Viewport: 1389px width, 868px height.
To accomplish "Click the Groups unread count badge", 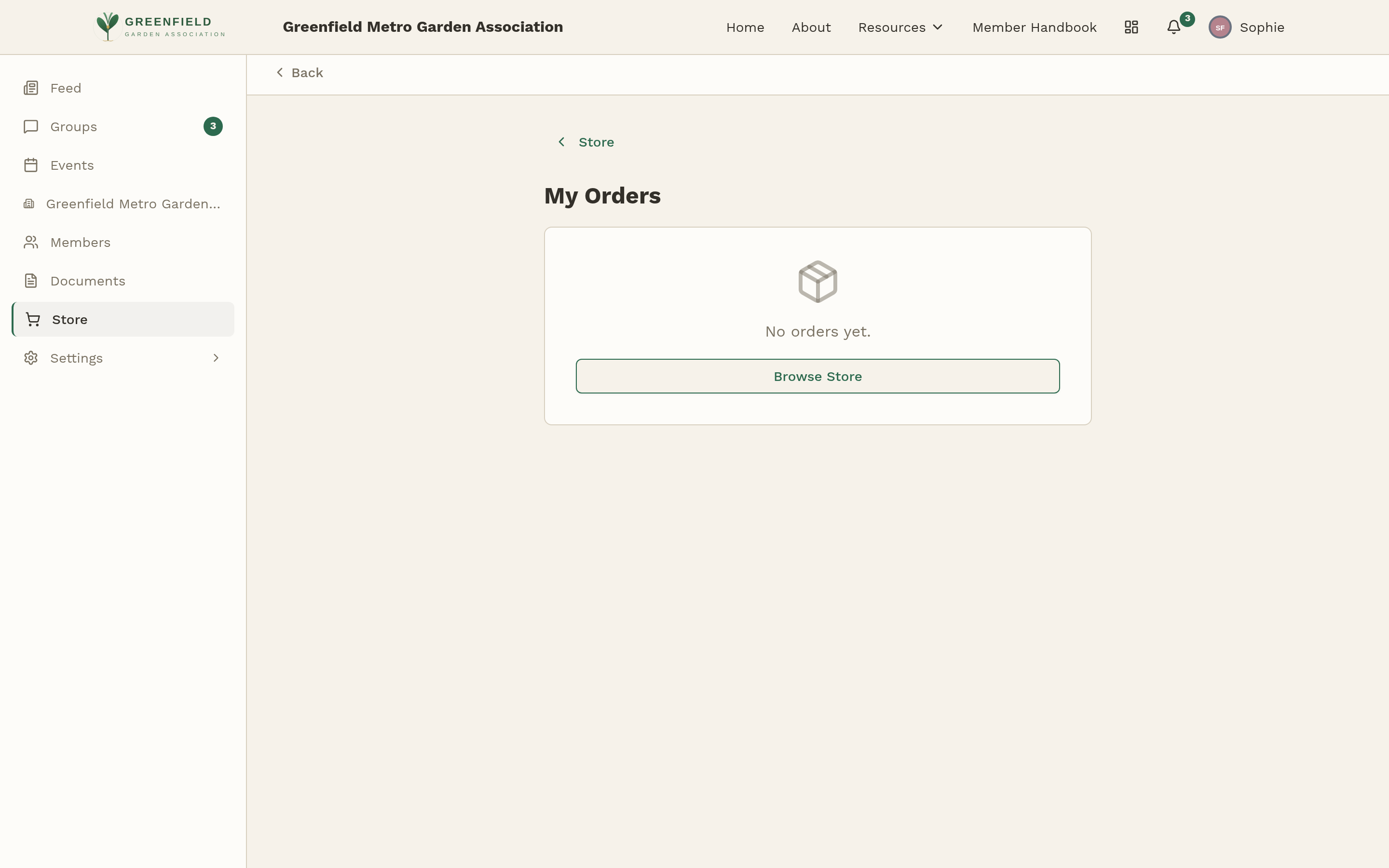I will click(x=213, y=126).
